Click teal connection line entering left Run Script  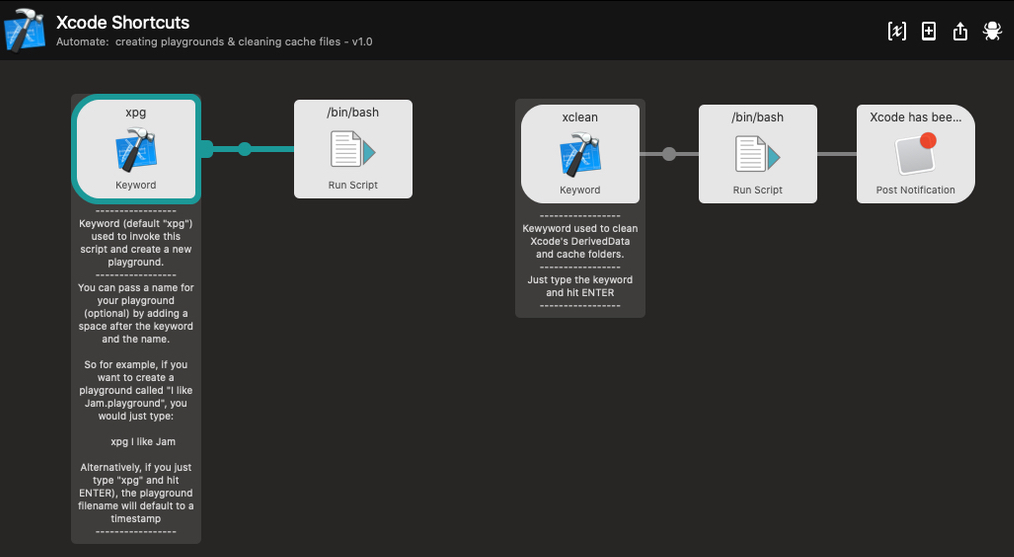click(x=275, y=149)
